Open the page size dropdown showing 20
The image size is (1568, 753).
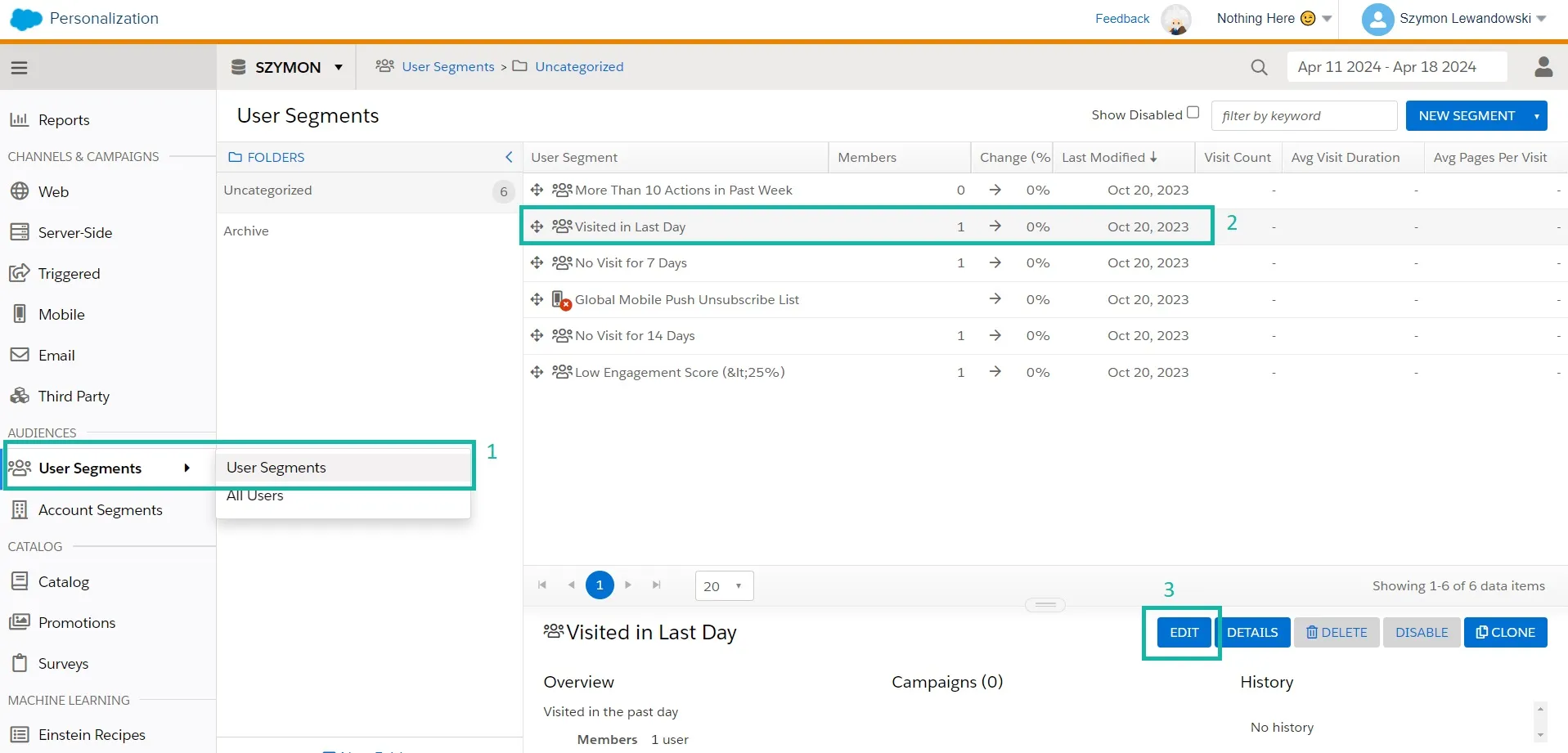[x=723, y=585]
